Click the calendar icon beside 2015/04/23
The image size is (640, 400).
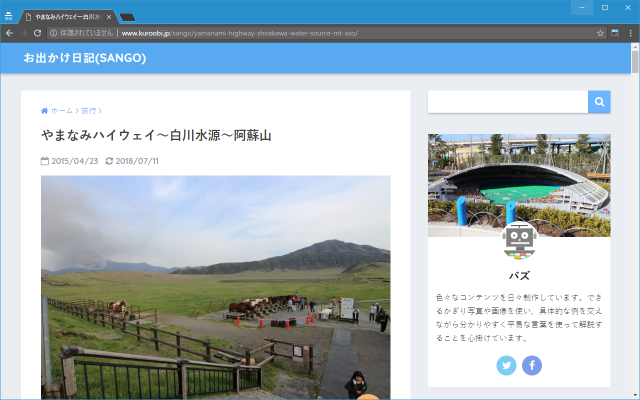point(45,161)
